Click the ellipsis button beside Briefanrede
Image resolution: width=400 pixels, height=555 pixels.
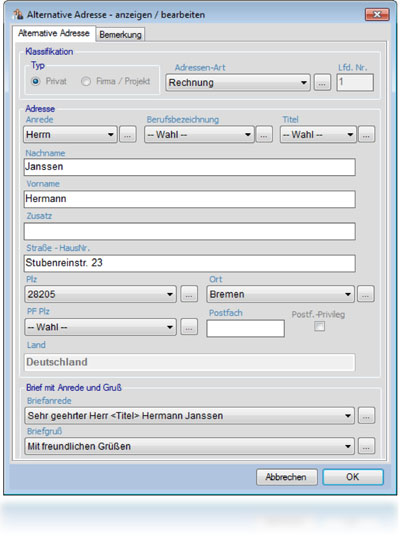[x=366, y=416]
